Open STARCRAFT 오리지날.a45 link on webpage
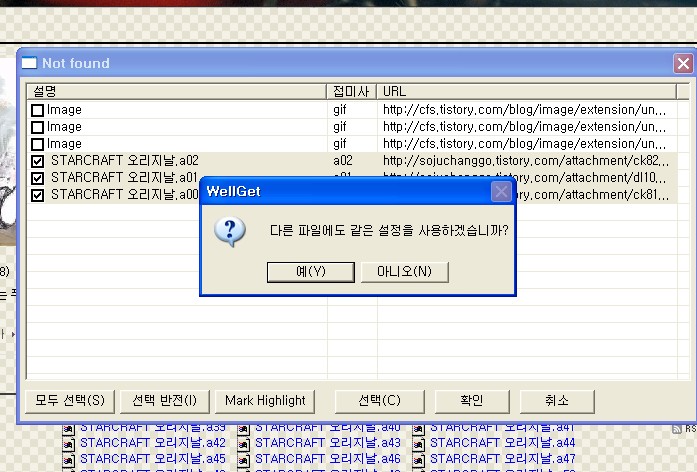This screenshot has width=697, height=472. click(153, 459)
